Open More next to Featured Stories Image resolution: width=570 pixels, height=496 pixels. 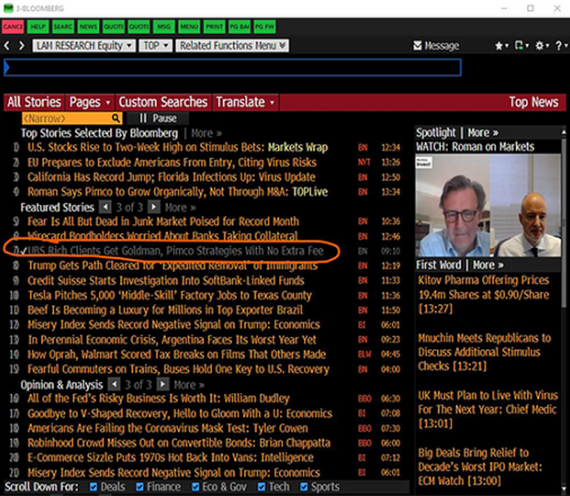[x=180, y=207]
